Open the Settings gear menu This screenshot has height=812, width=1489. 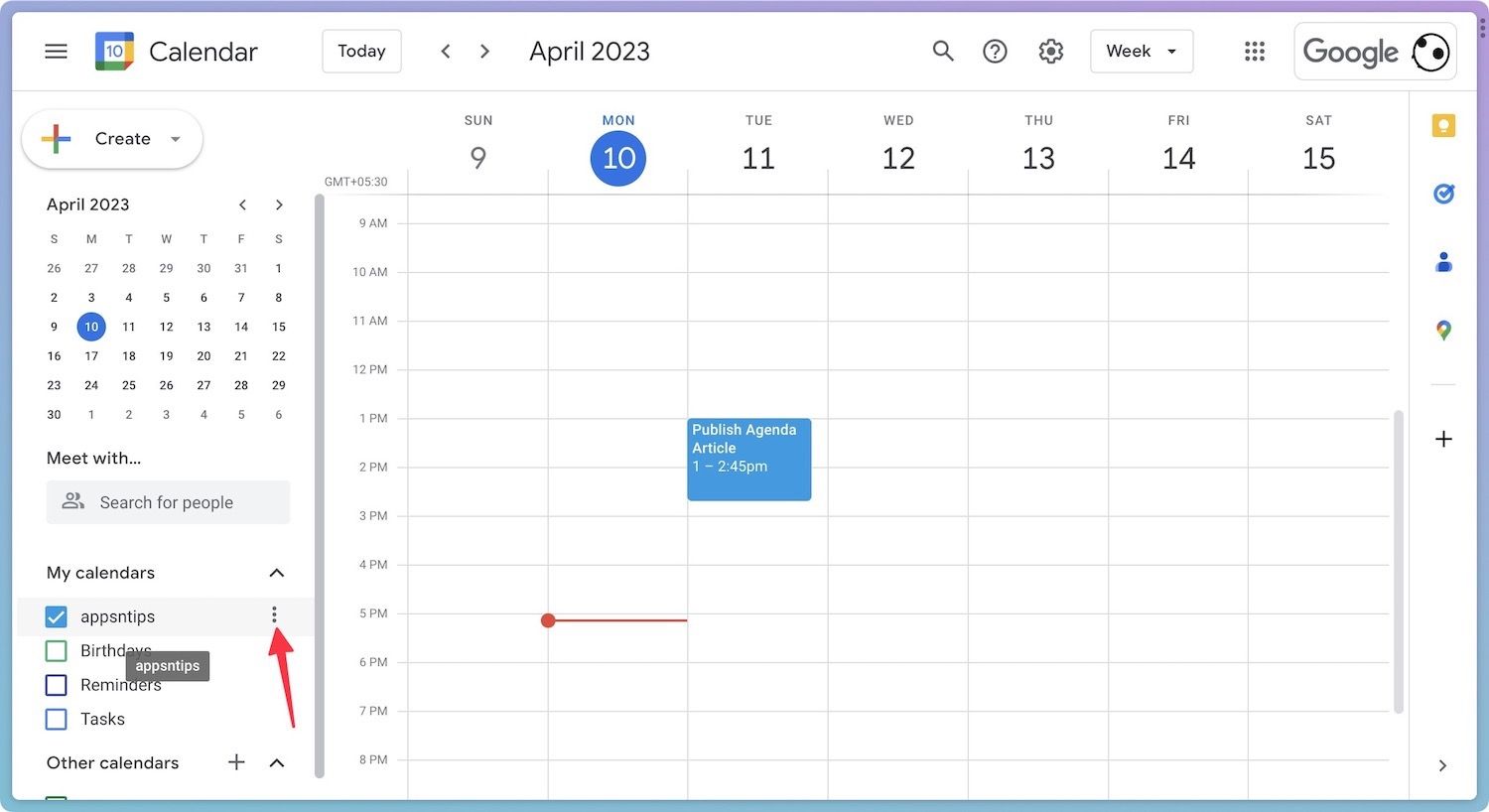pyautogui.click(x=1051, y=52)
